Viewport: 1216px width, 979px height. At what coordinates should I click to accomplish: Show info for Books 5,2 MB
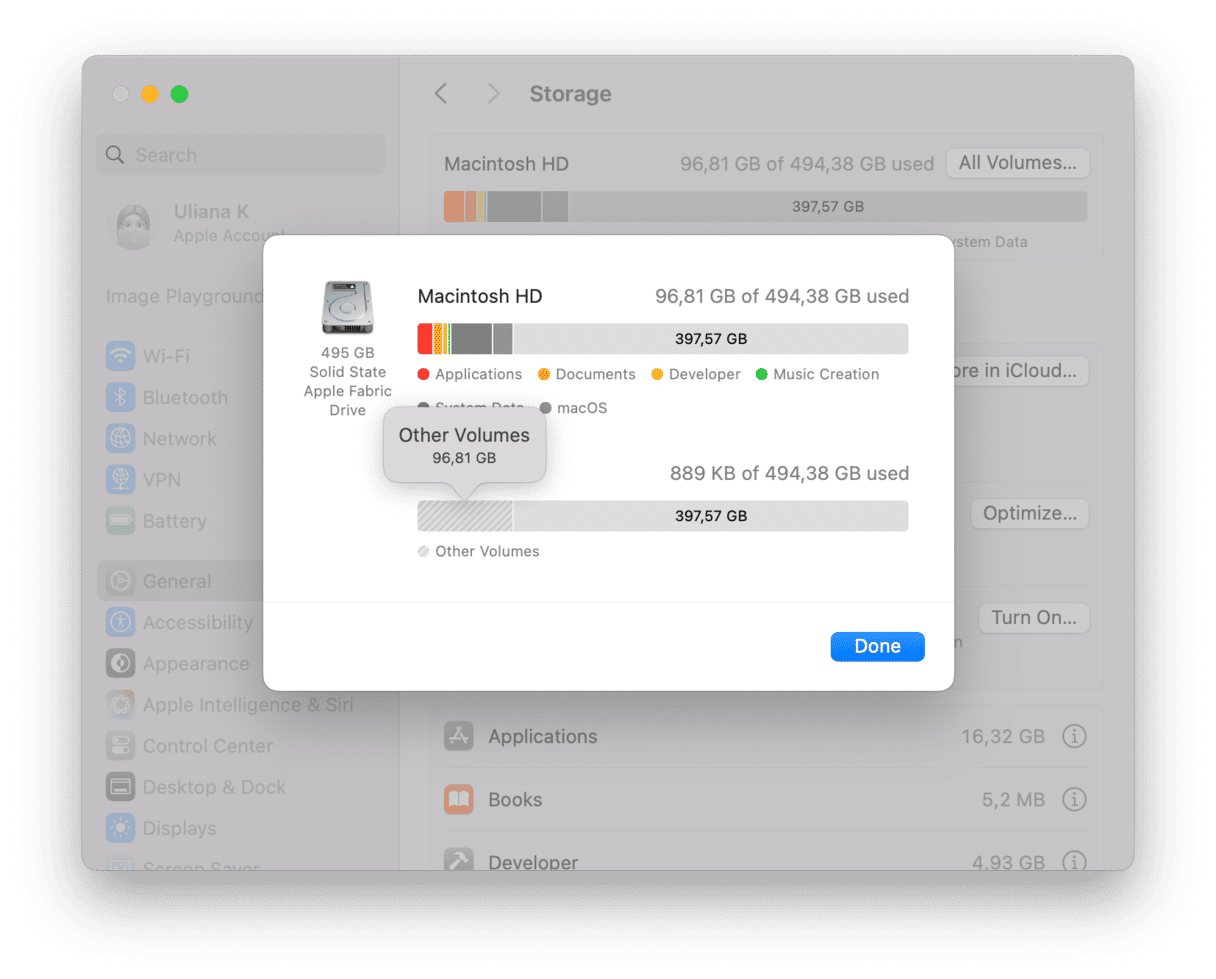pyautogui.click(x=1074, y=800)
